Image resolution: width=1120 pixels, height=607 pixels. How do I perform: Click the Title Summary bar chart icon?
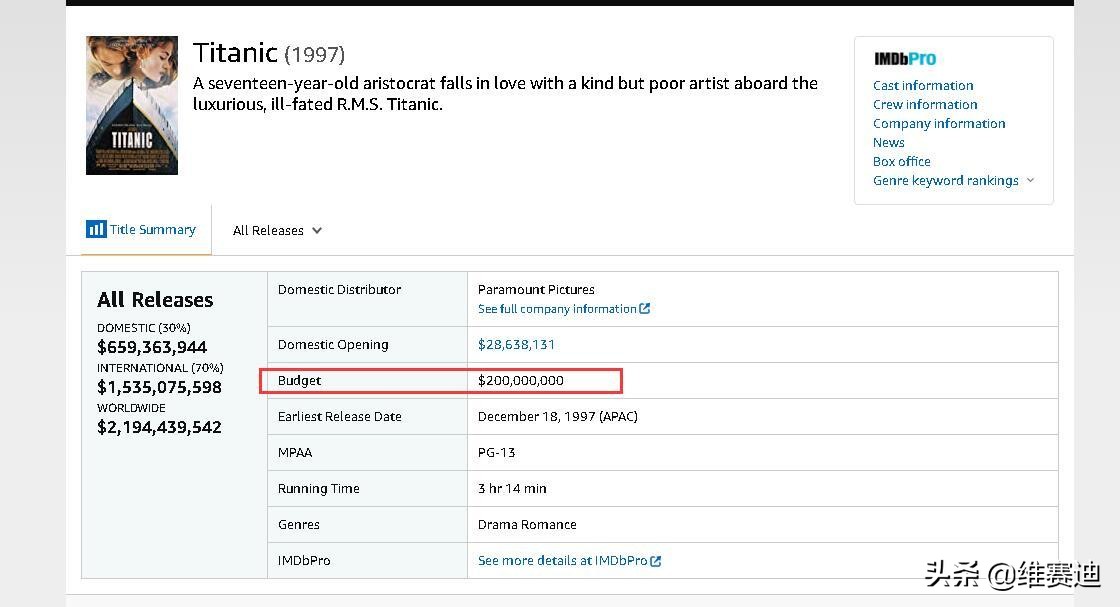pos(96,229)
